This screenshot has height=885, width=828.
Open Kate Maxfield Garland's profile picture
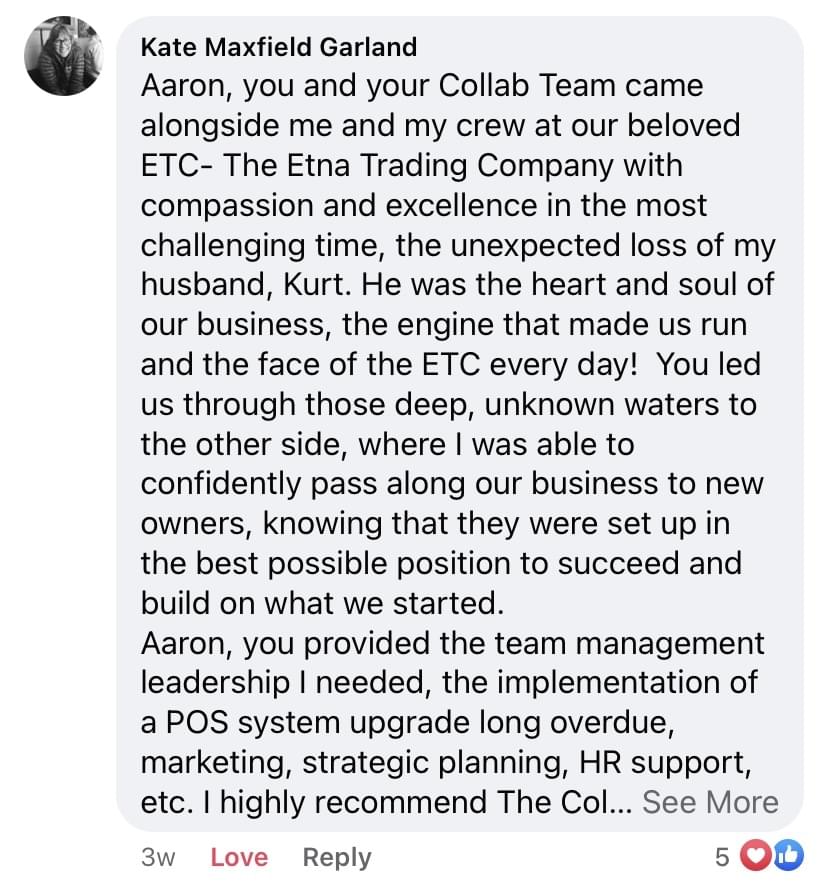click(62, 56)
